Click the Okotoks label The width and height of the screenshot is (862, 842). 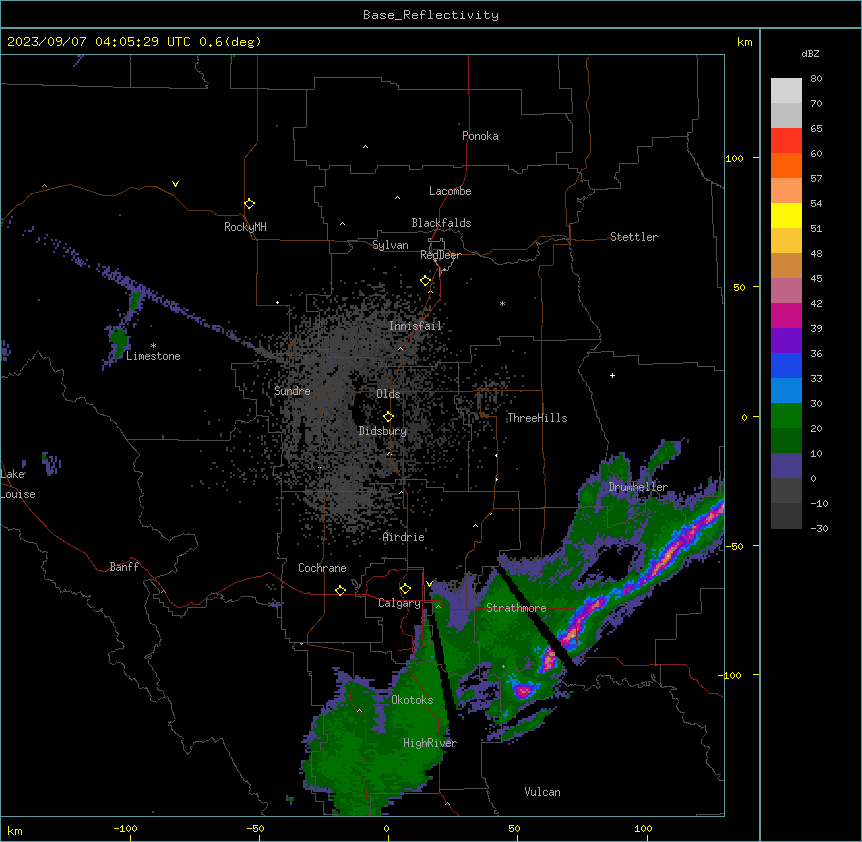pos(412,700)
